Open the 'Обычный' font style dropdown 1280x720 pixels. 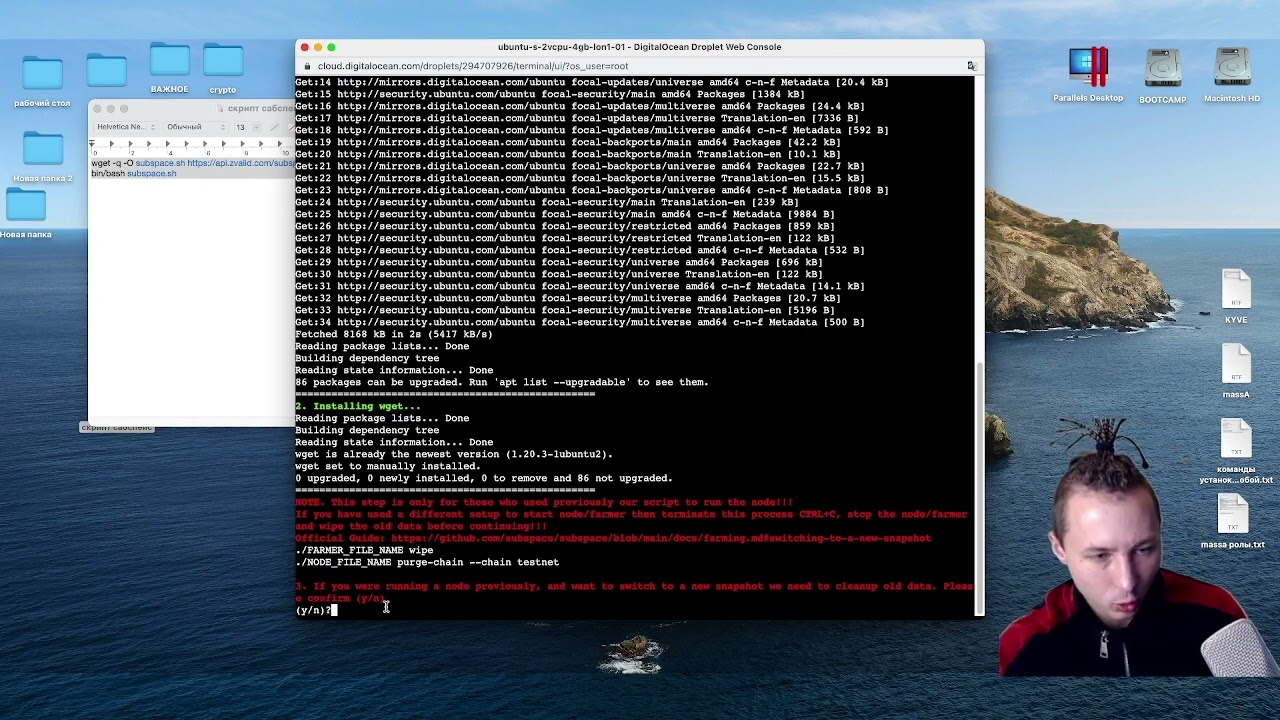(194, 127)
